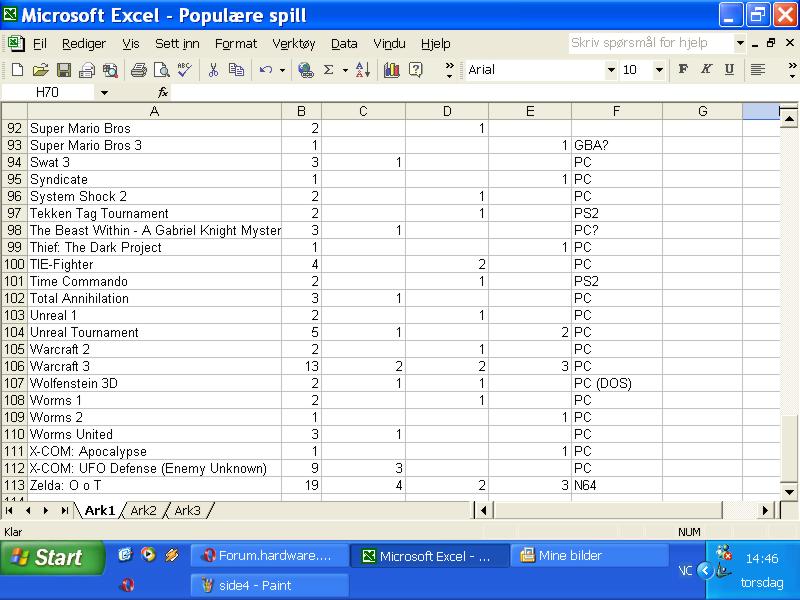This screenshot has height=600, width=800.
Task: Save the workbook with the floppy disk icon
Action: [x=64, y=69]
